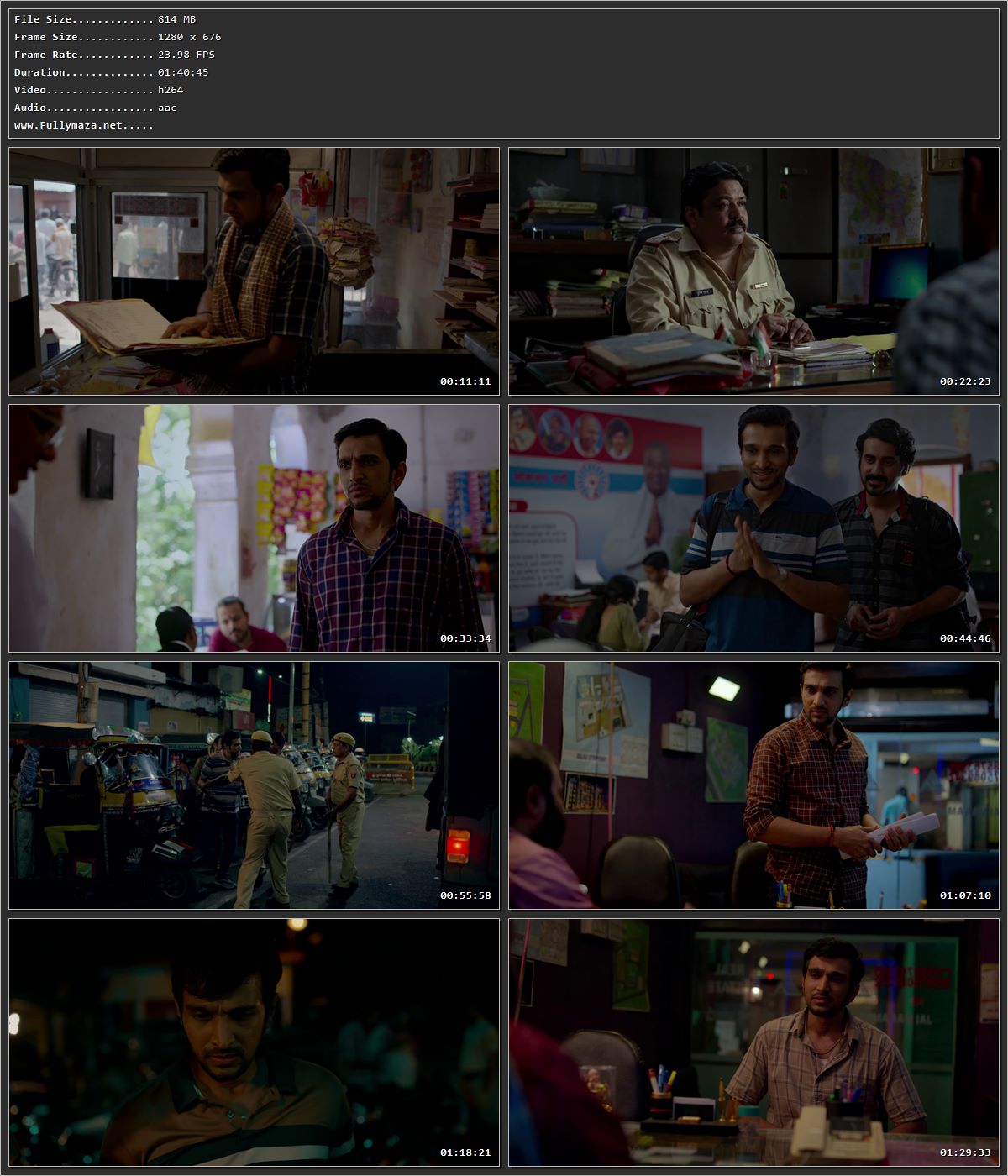Open the thumbnail stamped 00:55:58

point(255,785)
